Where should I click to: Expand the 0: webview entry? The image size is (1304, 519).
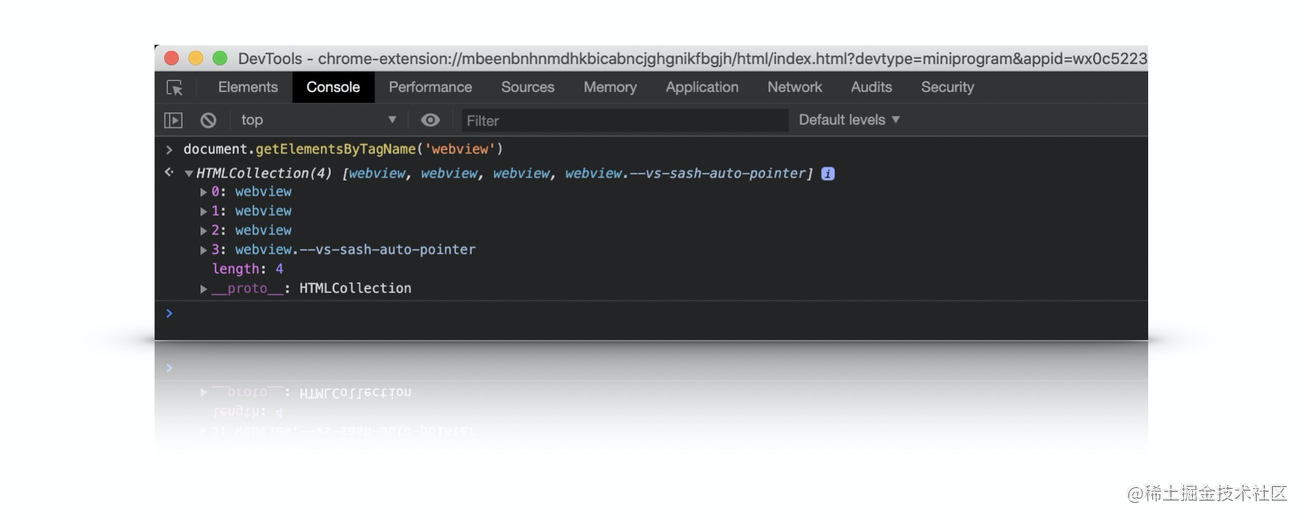click(x=204, y=192)
